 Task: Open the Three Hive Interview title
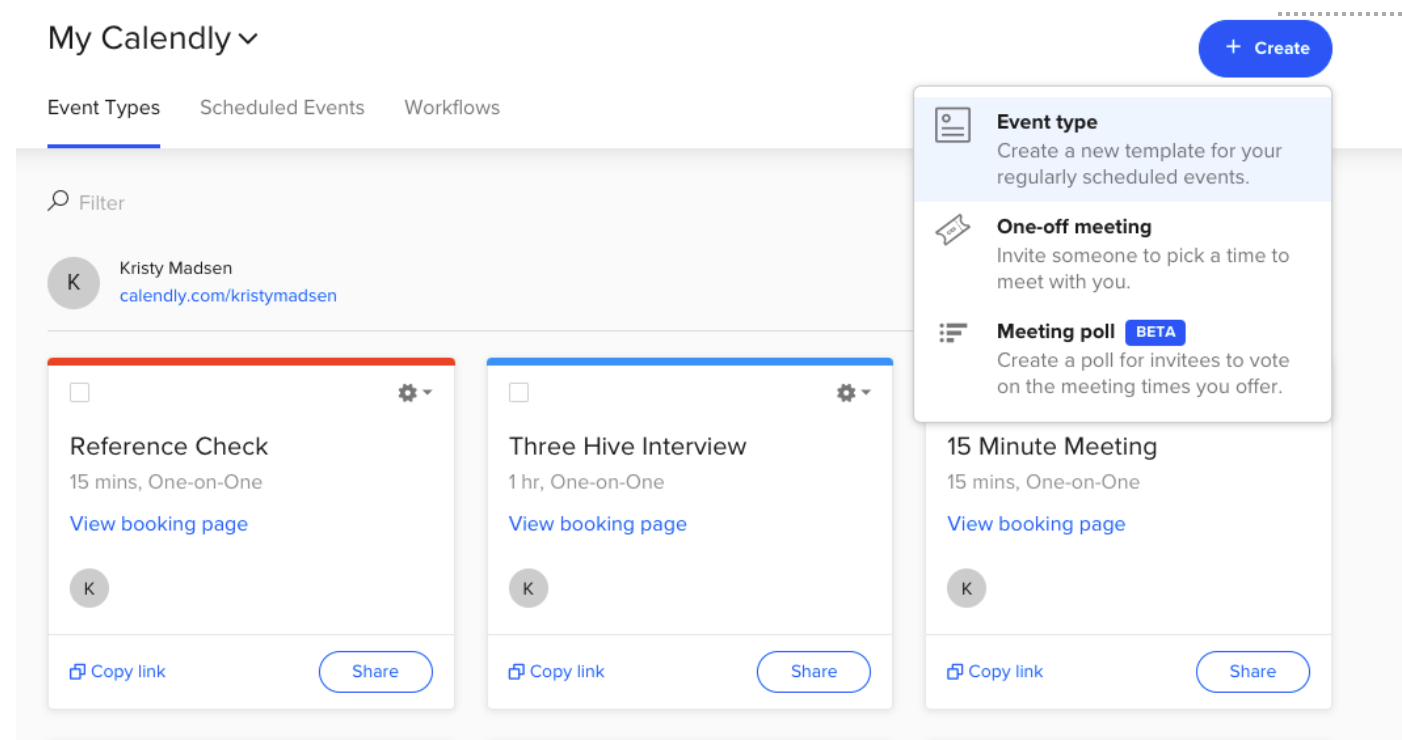[x=628, y=446]
